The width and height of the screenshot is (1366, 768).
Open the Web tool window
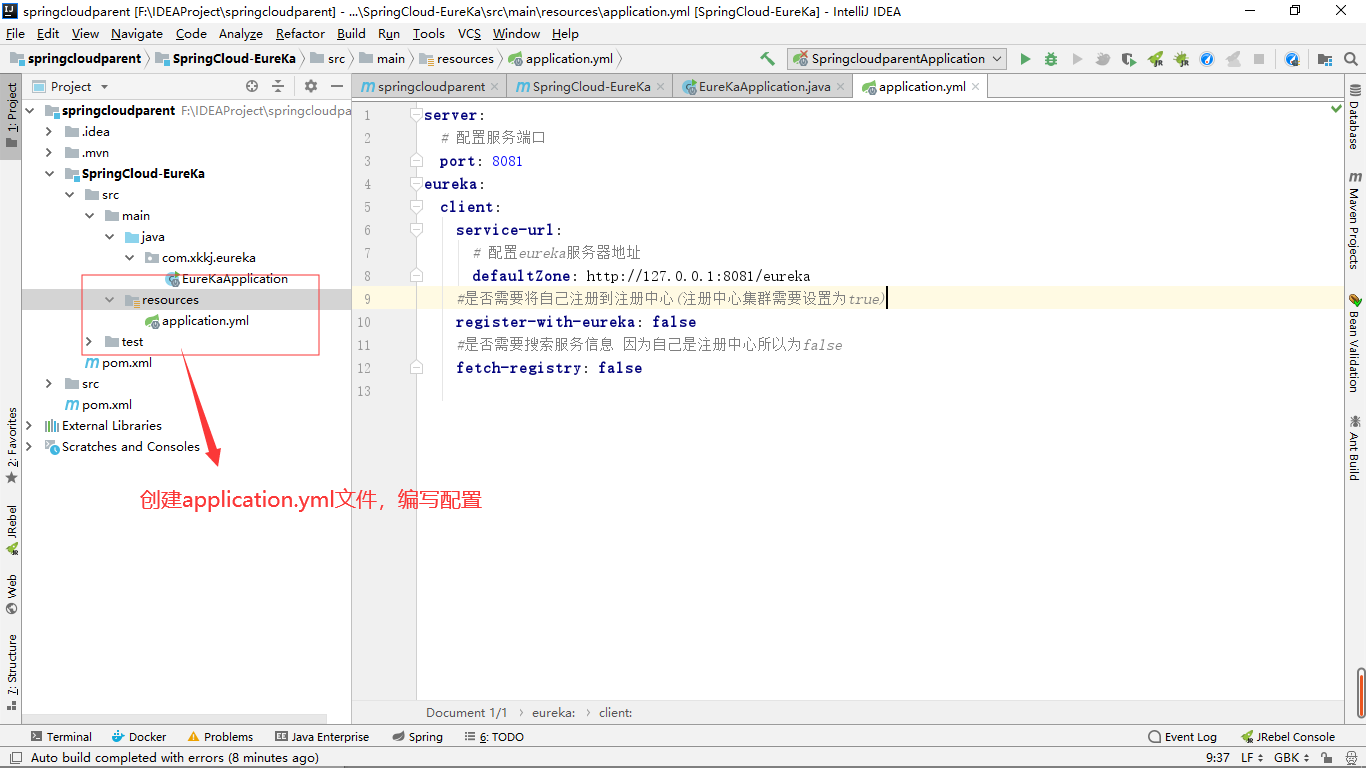click(12, 594)
